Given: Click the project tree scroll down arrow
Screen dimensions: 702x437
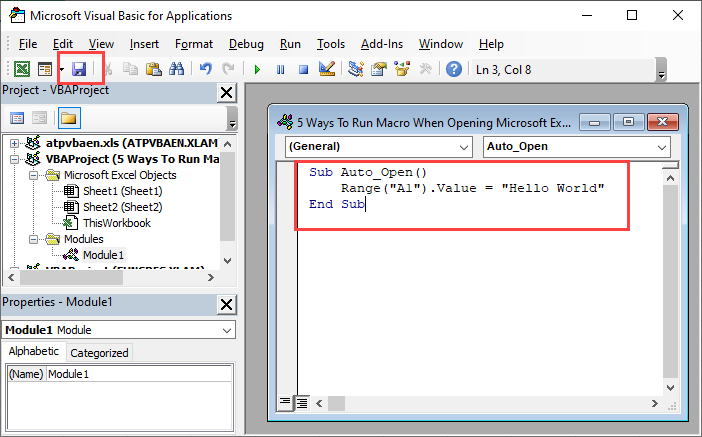Looking at the screenshot, I should tap(227, 261).
